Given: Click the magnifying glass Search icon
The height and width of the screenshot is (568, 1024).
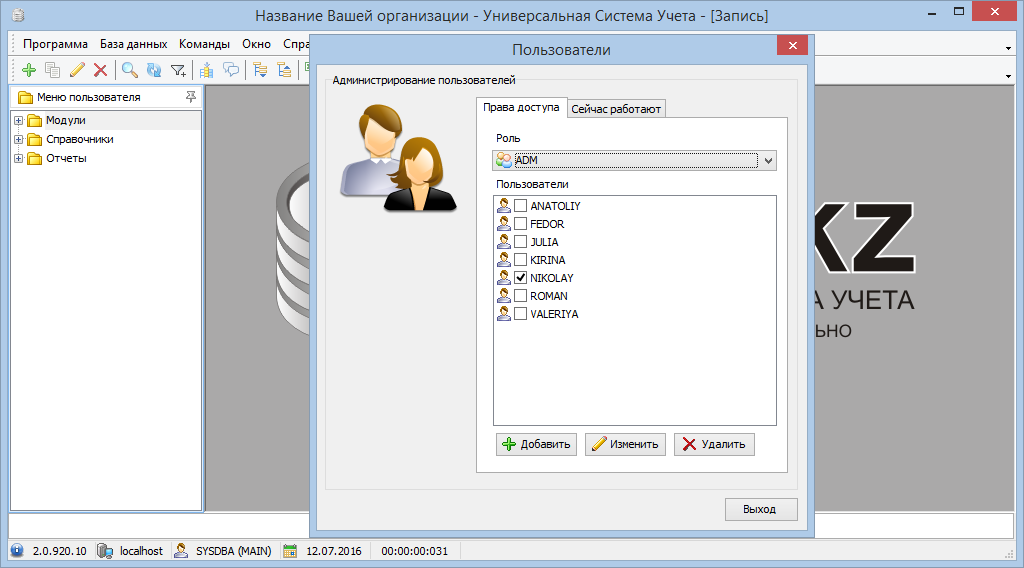Looking at the screenshot, I should [x=130, y=70].
